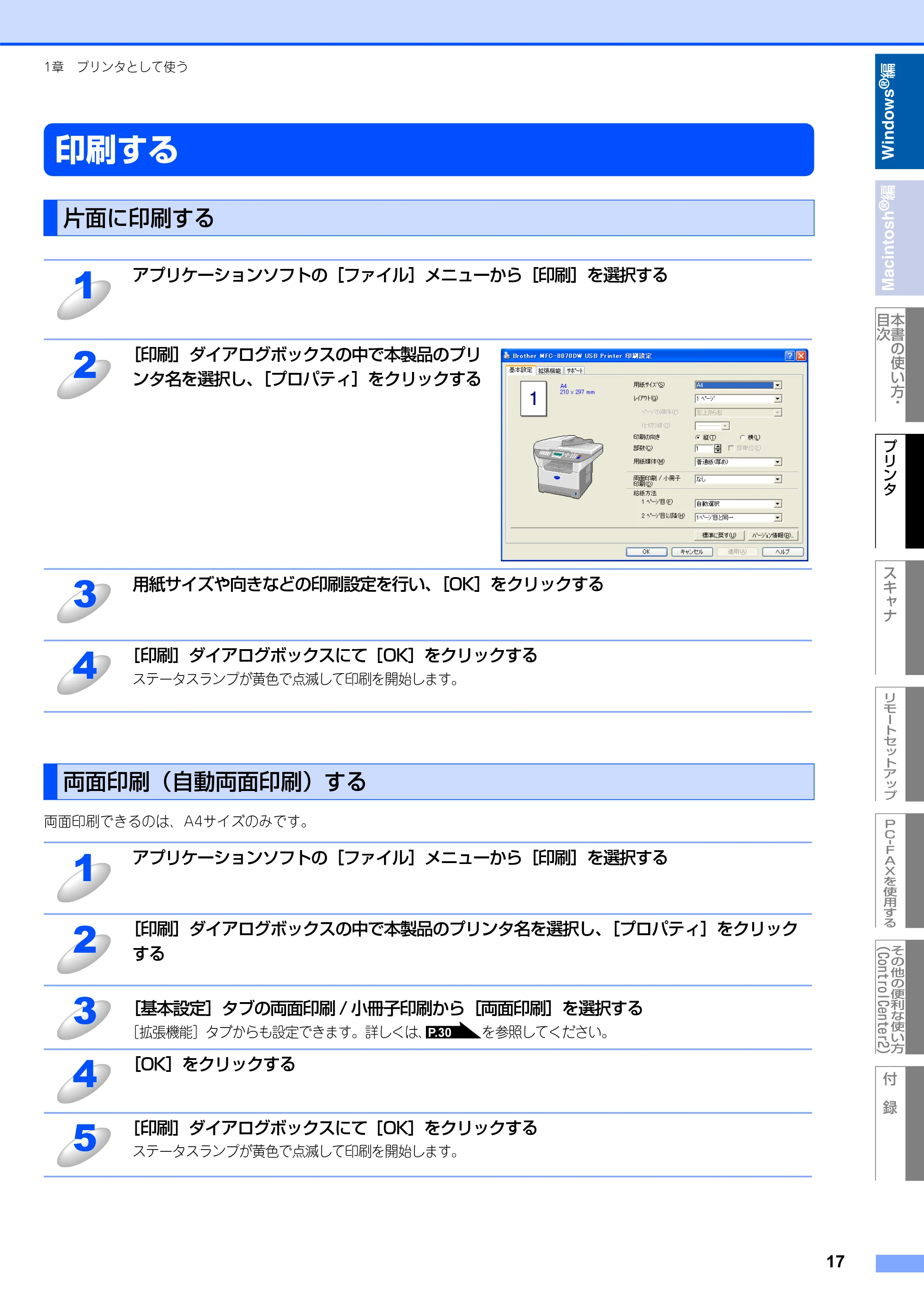
Task: Open the Macintosh編 side tab
Action: pyautogui.click(x=899, y=238)
